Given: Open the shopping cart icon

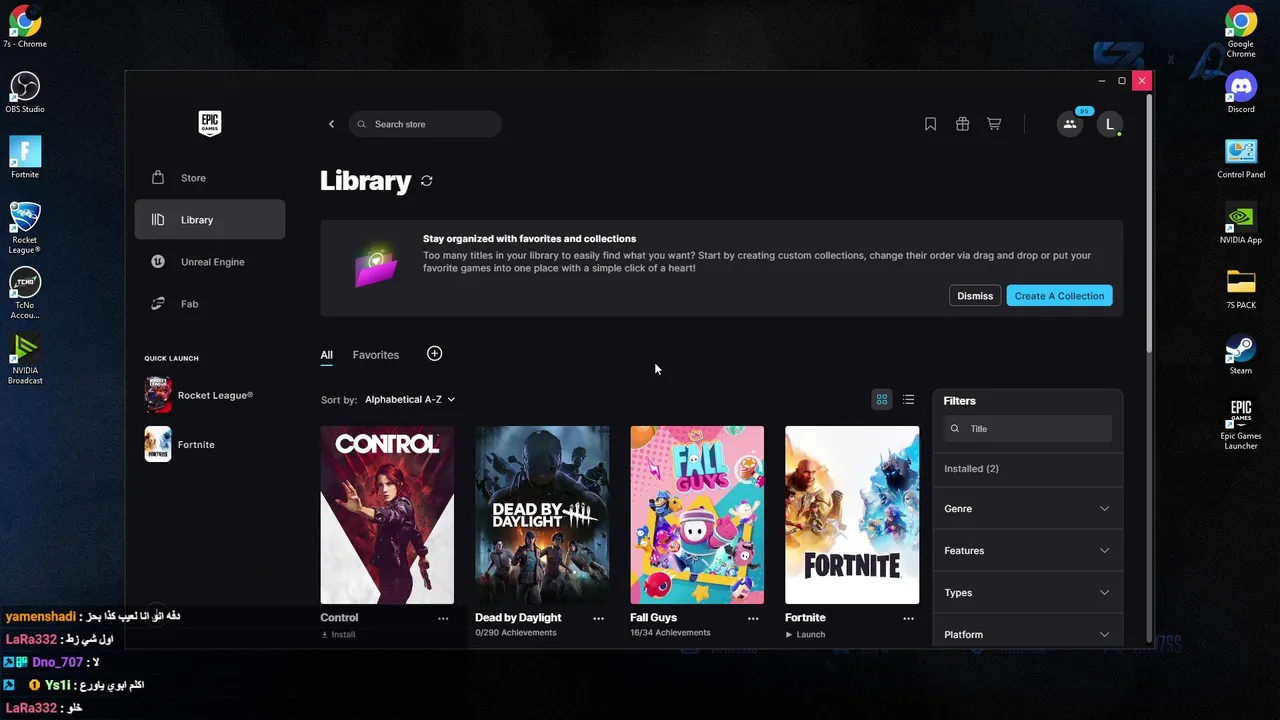Looking at the screenshot, I should (994, 124).
